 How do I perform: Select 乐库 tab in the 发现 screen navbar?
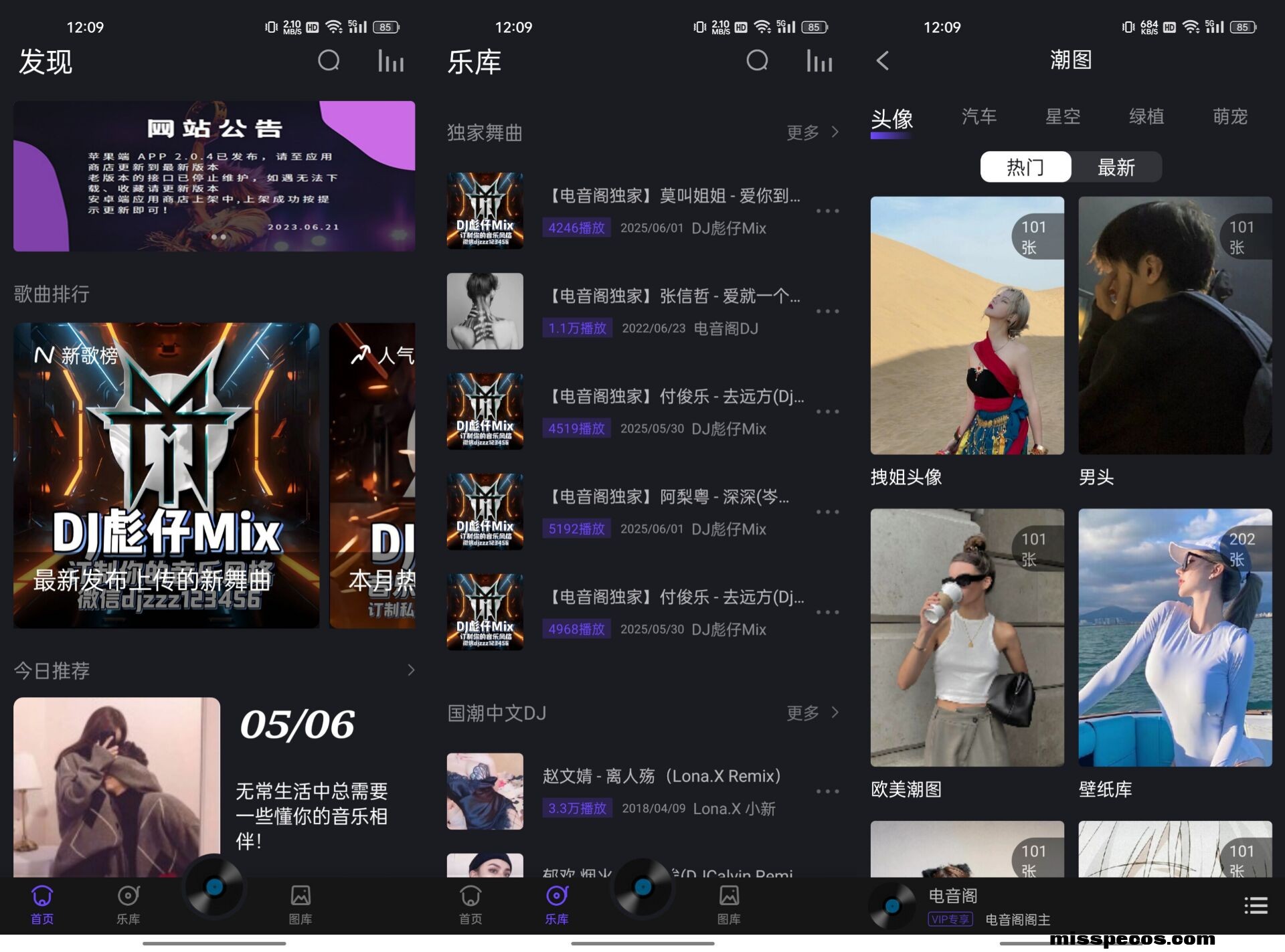[128, 905]
